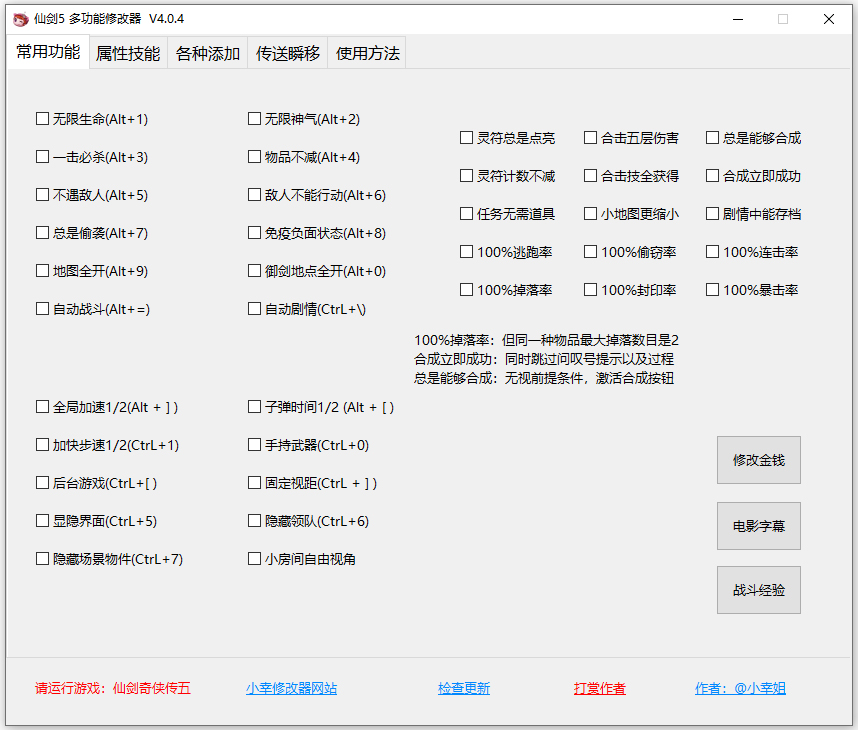Click the 请运行游戏: 仙剑奇侠传五 status text

113,688
